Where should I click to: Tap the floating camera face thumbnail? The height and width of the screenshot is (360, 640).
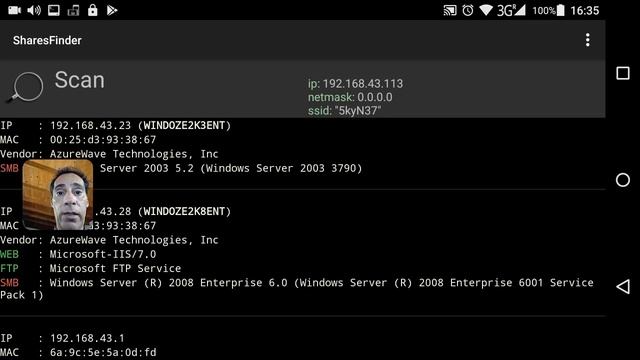point(58,195)
